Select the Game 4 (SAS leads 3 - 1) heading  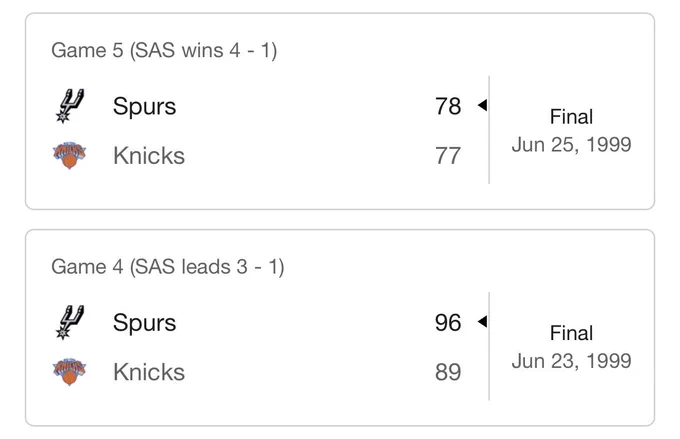[167, 267]
